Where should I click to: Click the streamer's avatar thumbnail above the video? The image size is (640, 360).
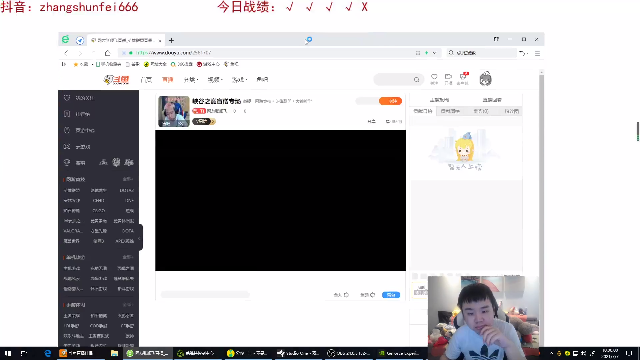coord(174,111)
